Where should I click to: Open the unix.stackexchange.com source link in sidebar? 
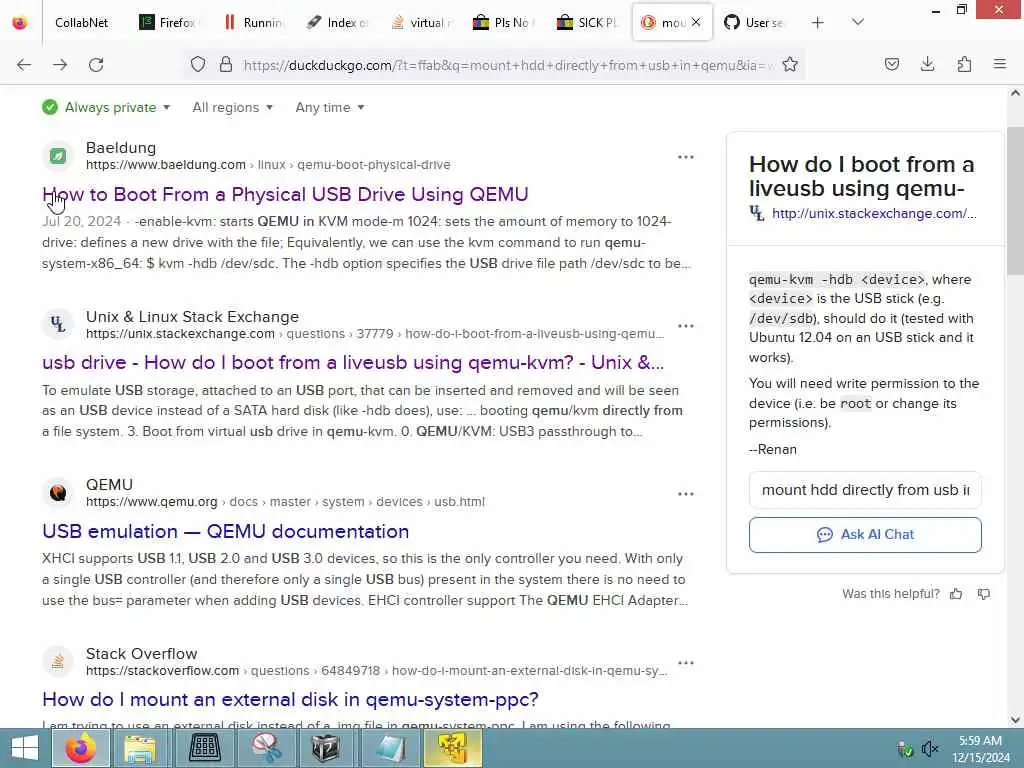pyautogui.click(x=874, y=214)
